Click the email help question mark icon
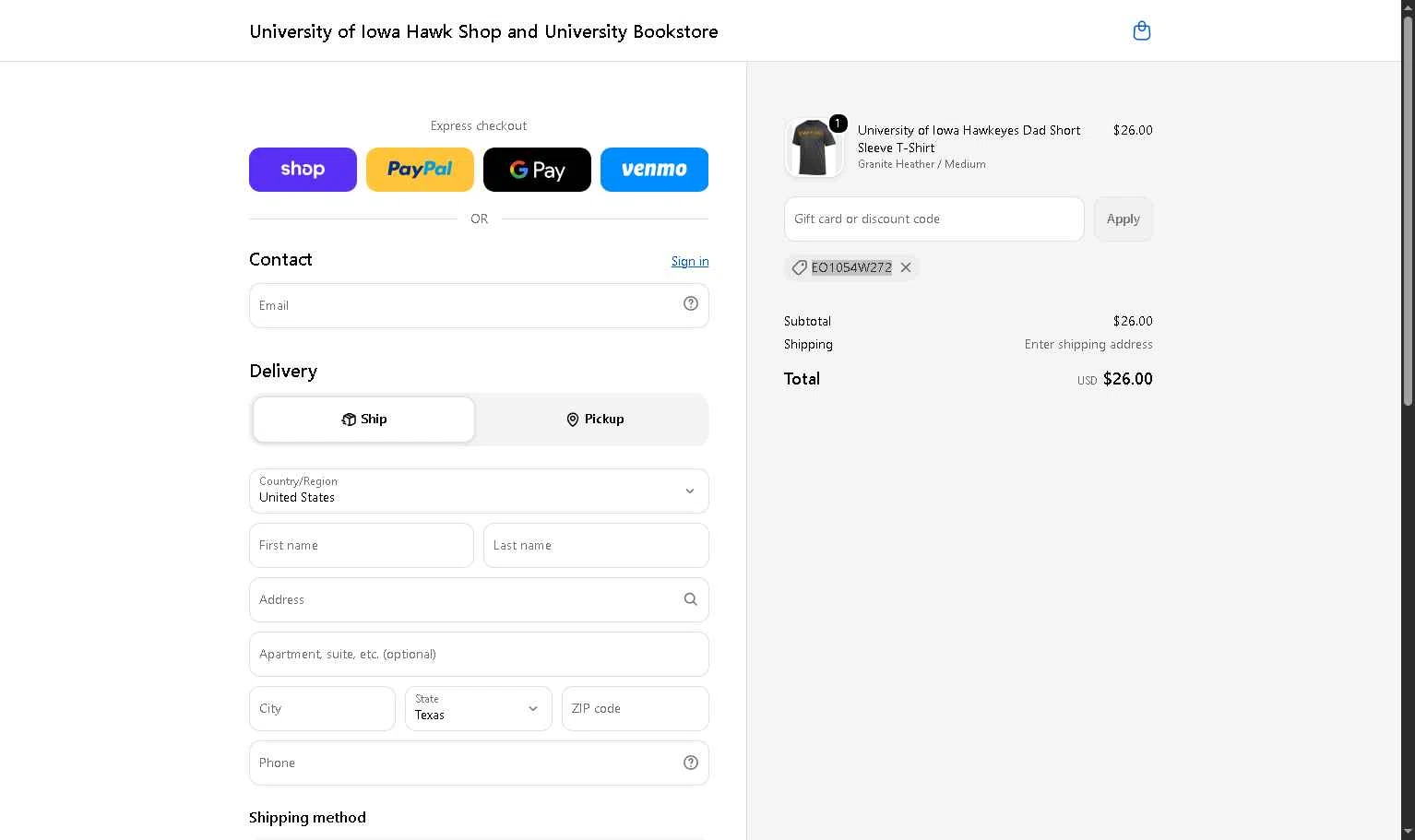Viewport: 1415px width, 840px height. [x=691, y=304]
